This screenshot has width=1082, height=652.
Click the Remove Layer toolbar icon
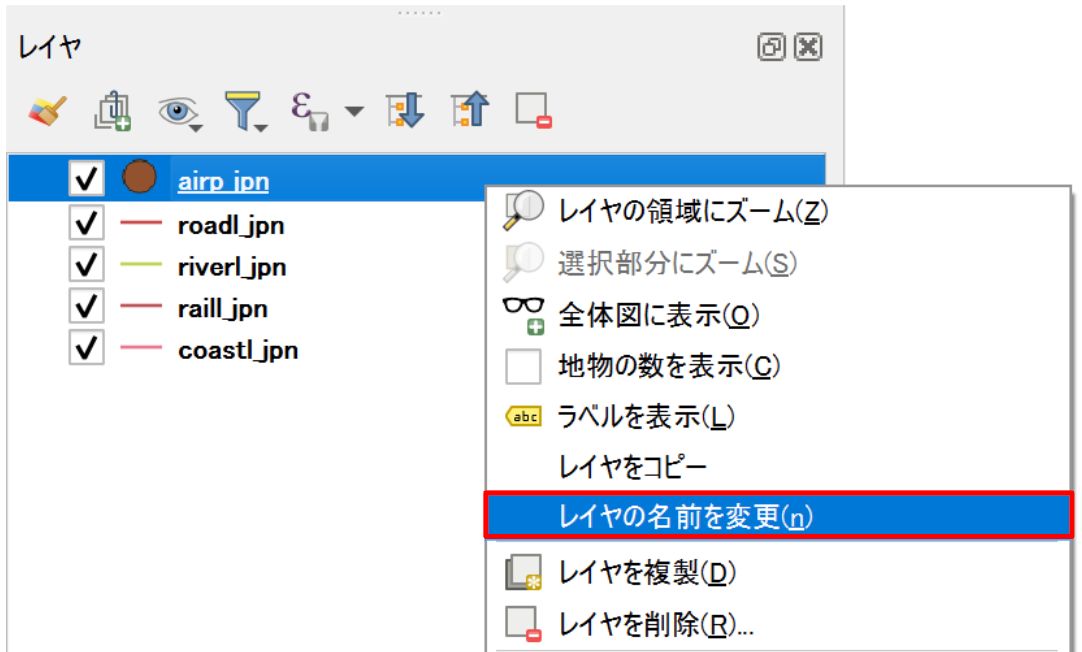[x=533, y=110]
